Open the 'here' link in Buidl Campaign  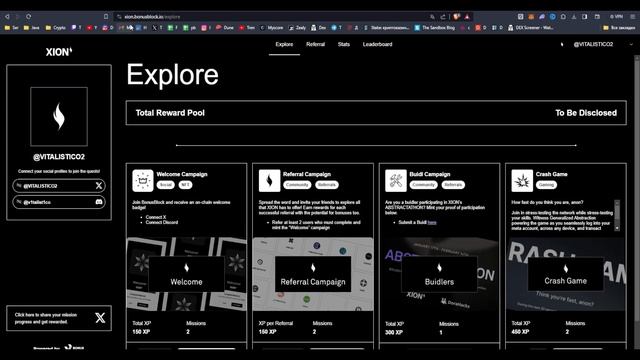pos(432,222)
